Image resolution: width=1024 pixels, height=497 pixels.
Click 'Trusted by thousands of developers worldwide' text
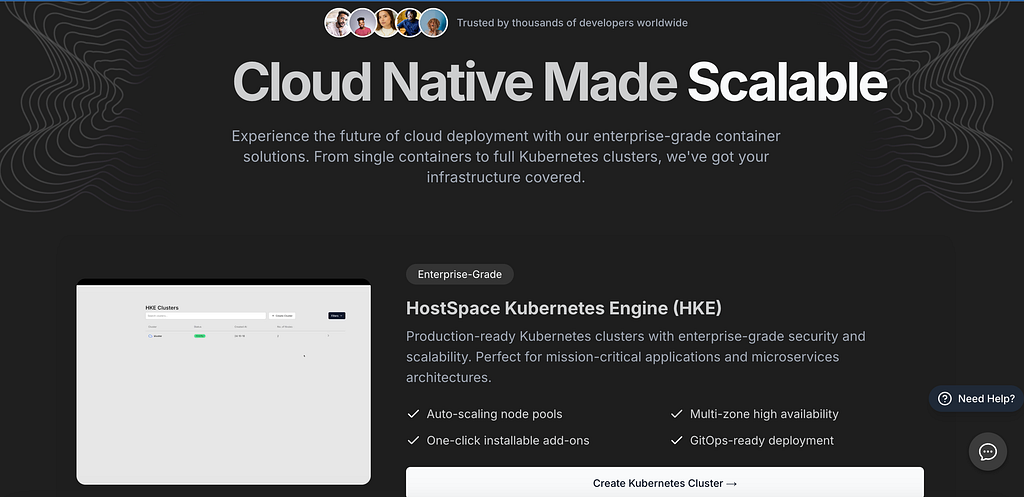(572, 23)
